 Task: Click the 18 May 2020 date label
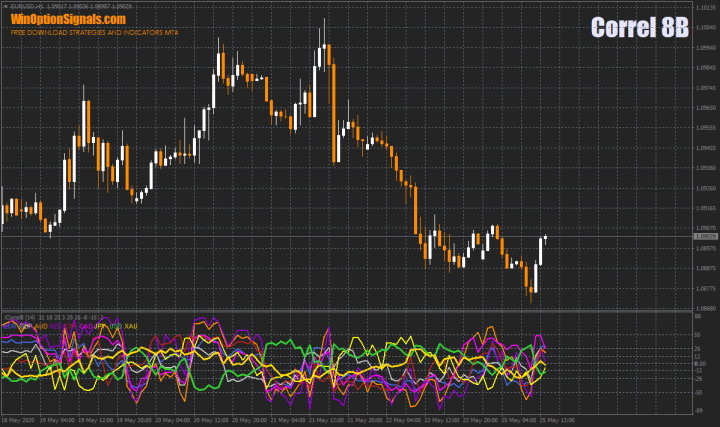[x=18, y=421]
